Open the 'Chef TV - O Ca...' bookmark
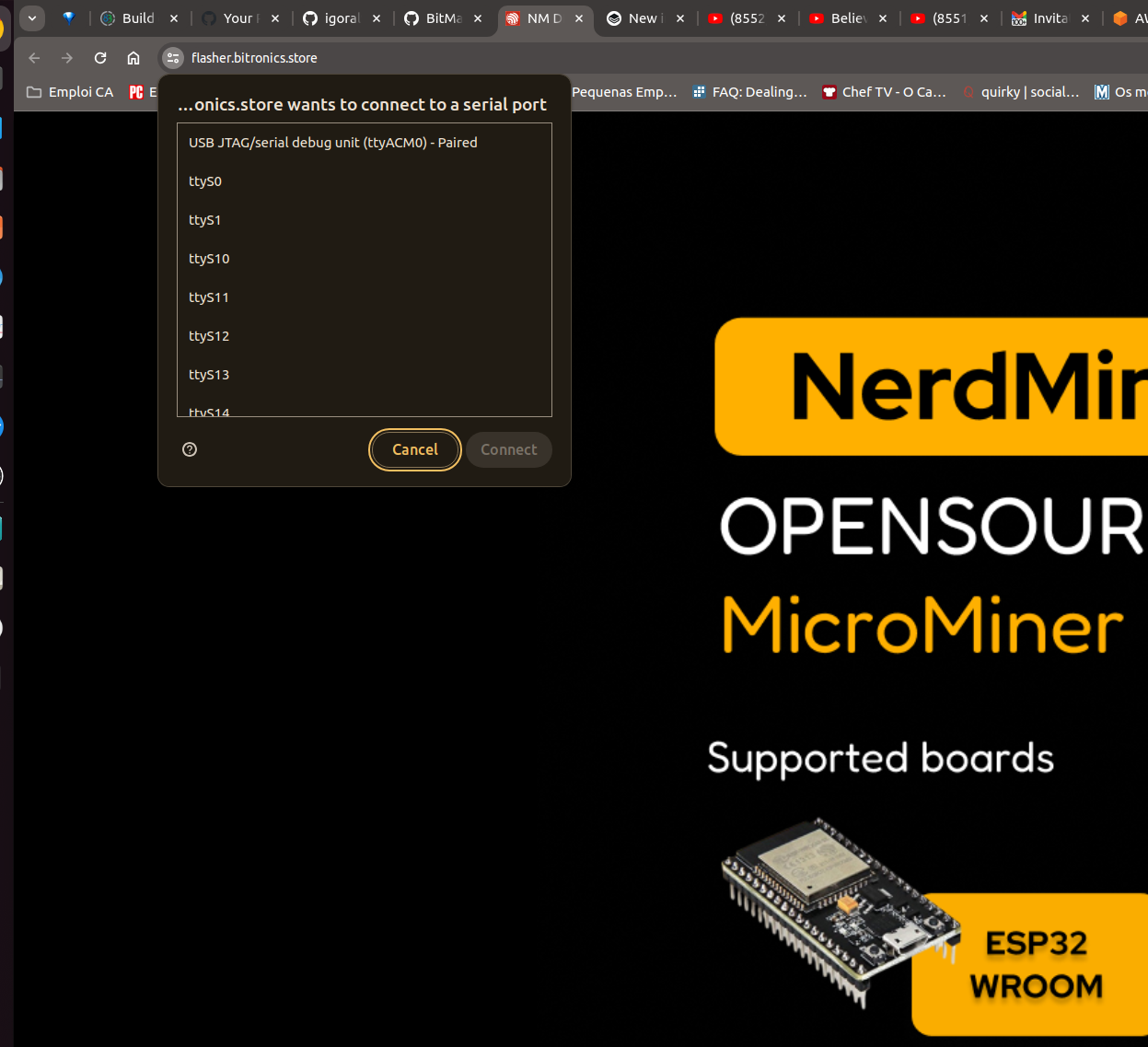1148x1047 pixels. point(884,92)
